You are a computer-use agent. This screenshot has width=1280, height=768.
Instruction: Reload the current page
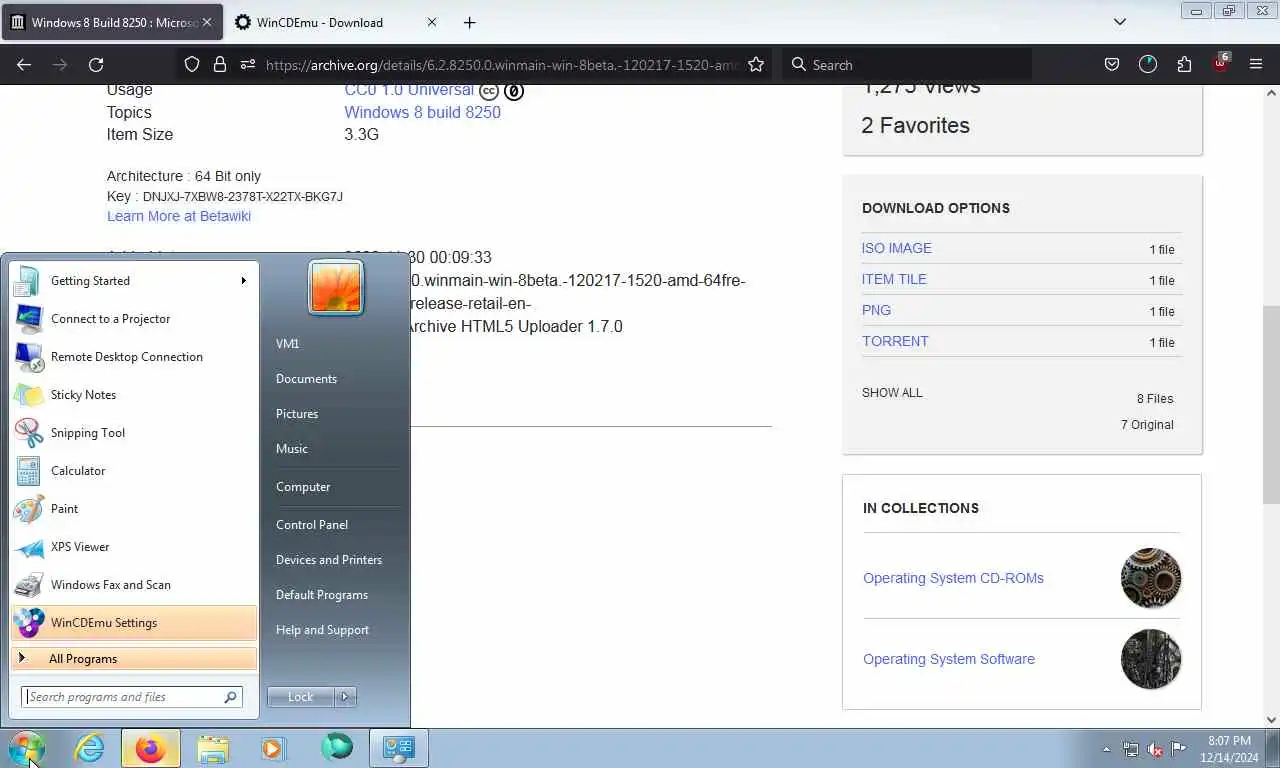pyautogui.click(x=96, y=64)
